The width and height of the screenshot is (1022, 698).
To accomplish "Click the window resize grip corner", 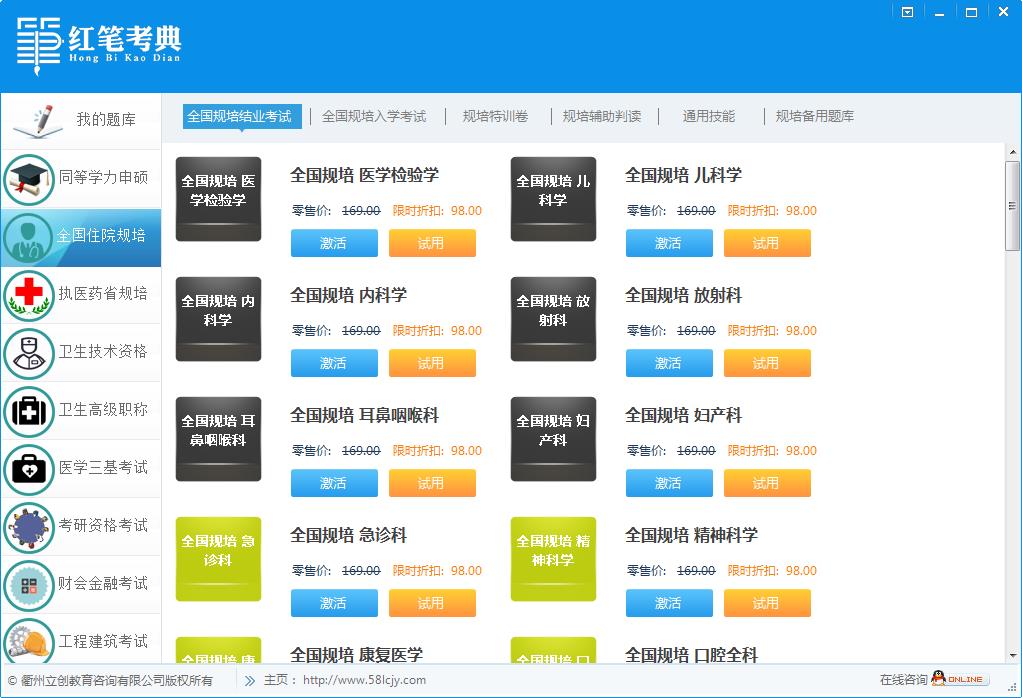I will click(x=1013, y=688).
